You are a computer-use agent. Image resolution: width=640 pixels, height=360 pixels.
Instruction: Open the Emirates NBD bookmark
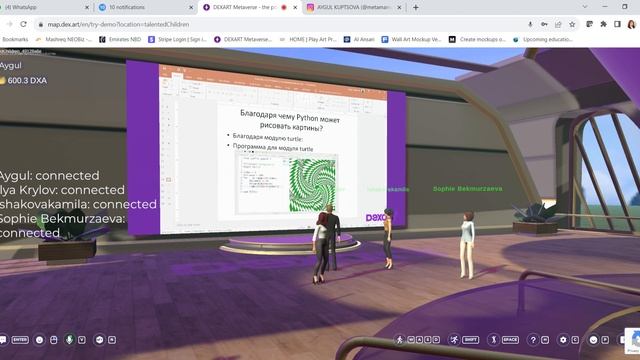pos(120,39)
